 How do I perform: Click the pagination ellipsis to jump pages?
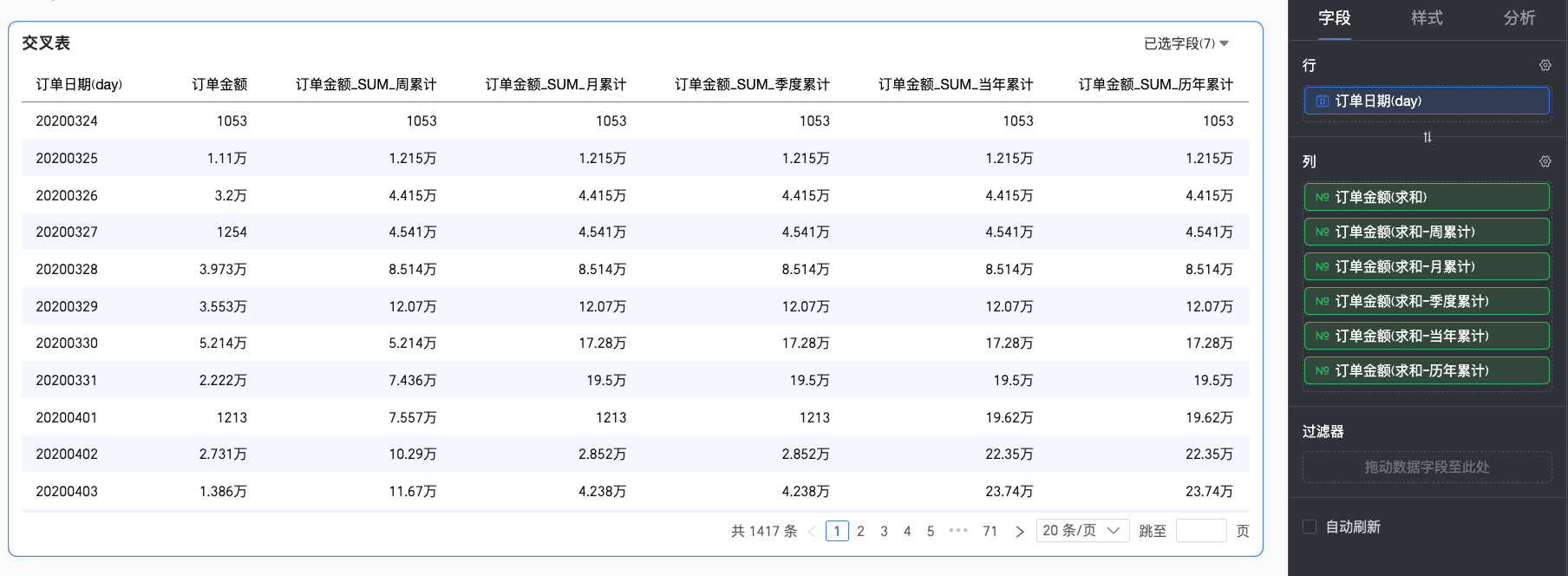click(958, 531)
